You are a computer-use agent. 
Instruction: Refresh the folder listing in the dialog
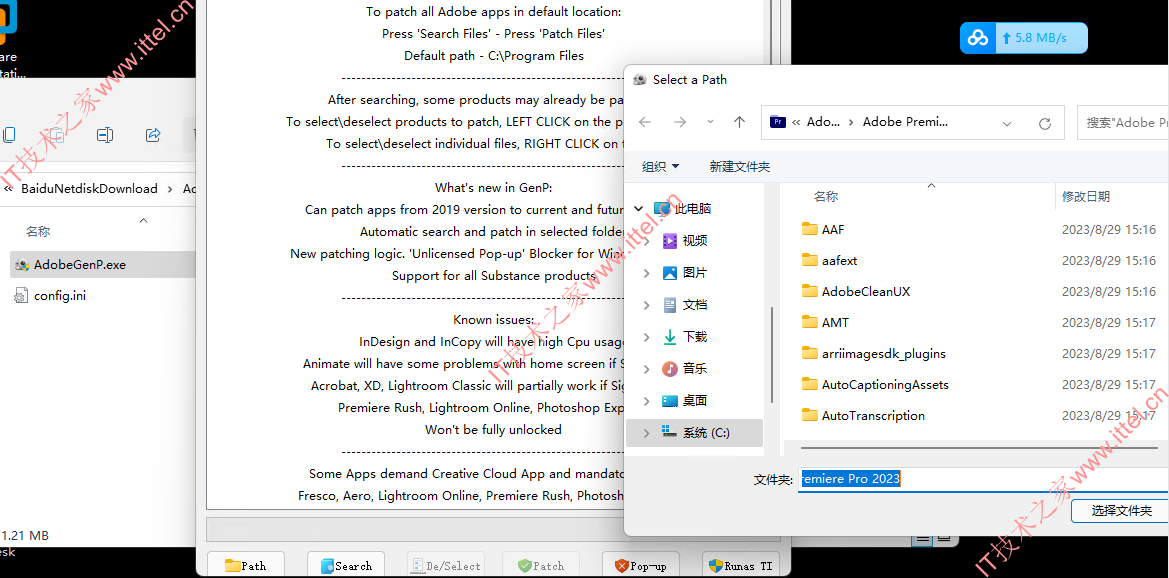pyautogui.click(x=1044, y=123)
